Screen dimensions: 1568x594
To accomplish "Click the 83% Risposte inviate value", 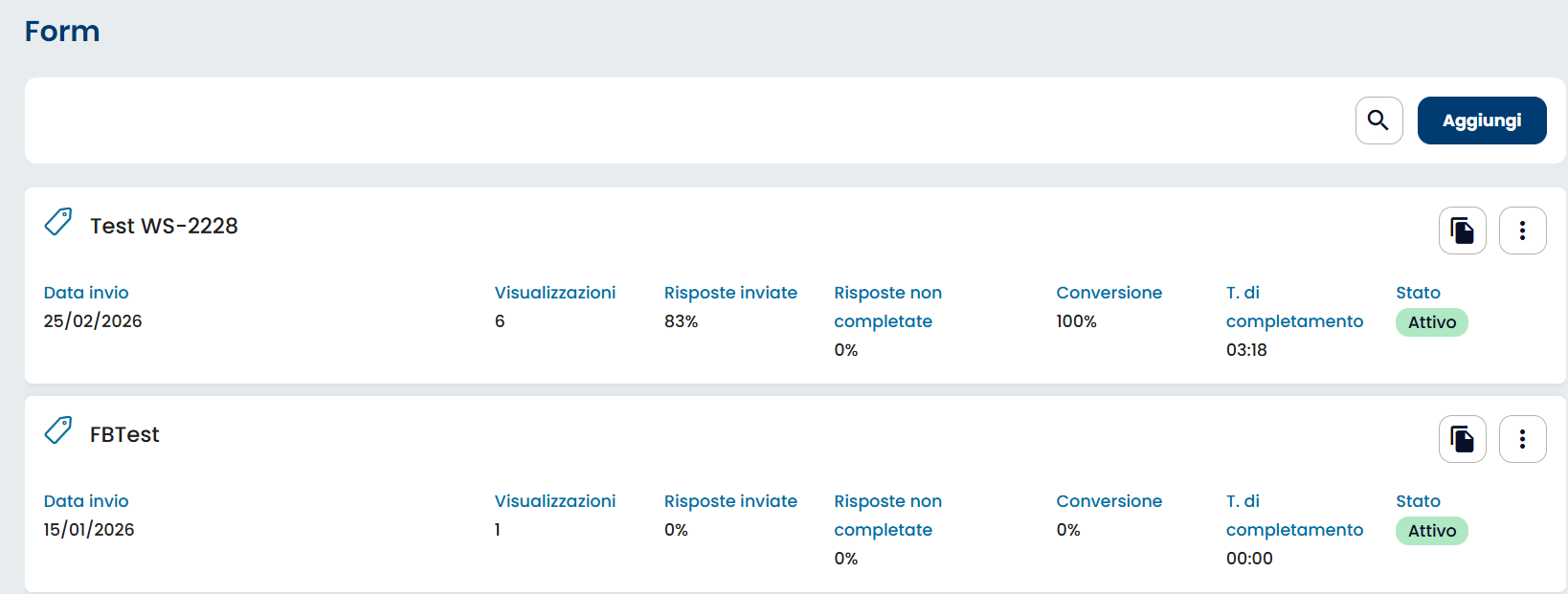I will [x=681, y=321].
